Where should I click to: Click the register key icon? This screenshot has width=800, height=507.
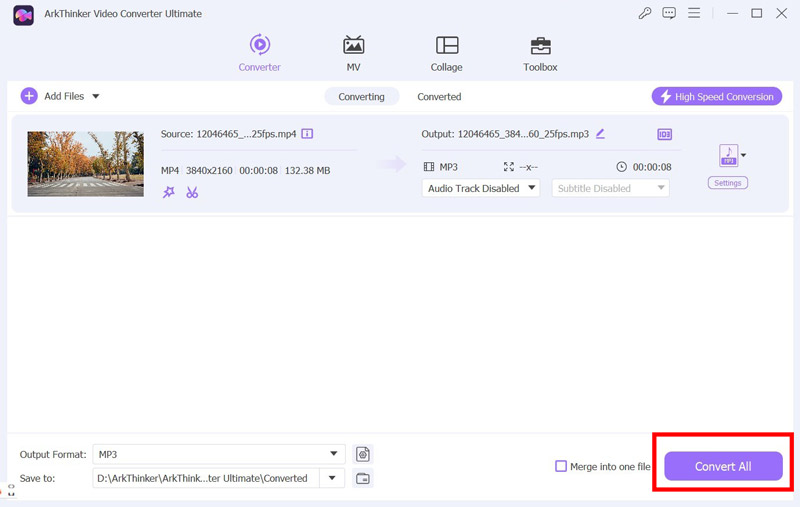pyautogui.click(x=645, y=13)
